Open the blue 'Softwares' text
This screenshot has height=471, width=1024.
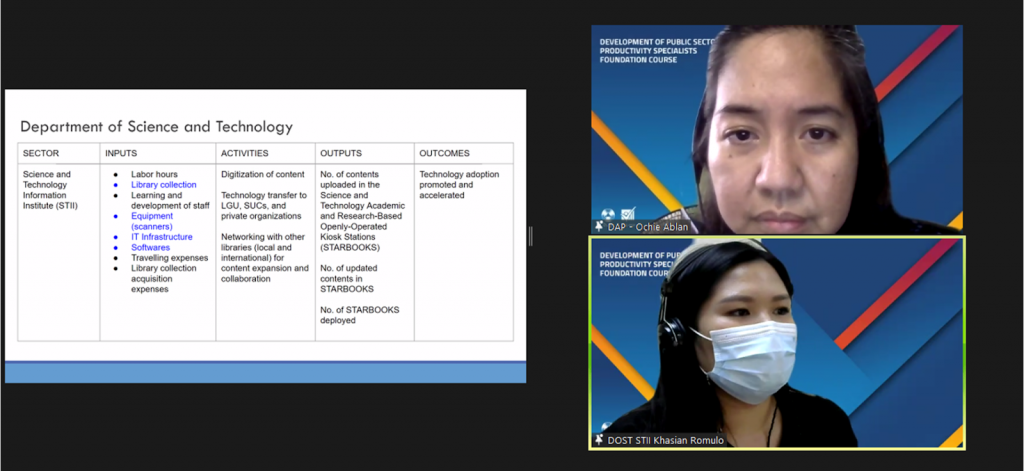tap(150, 248)
